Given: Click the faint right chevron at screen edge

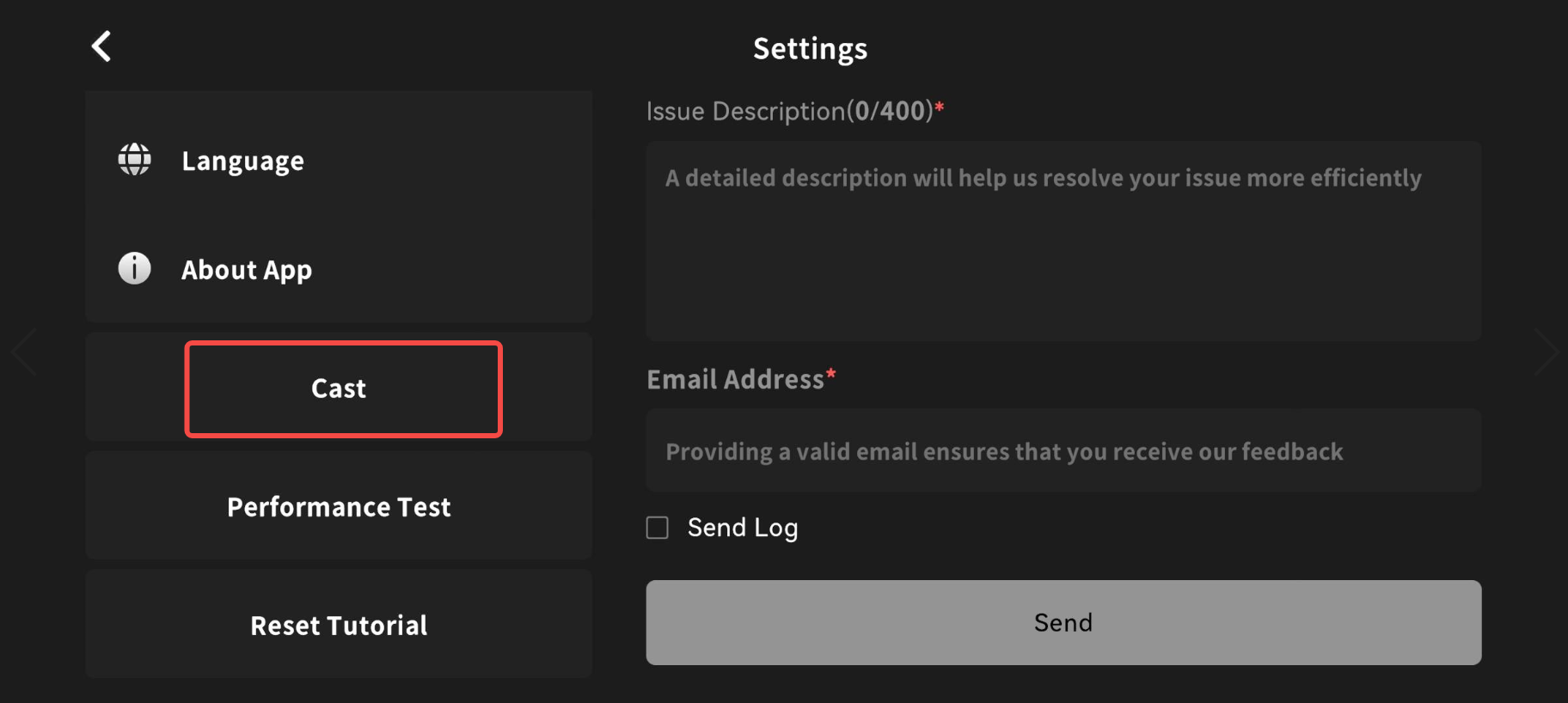Looking at the screenshot, I should 1545,351.
